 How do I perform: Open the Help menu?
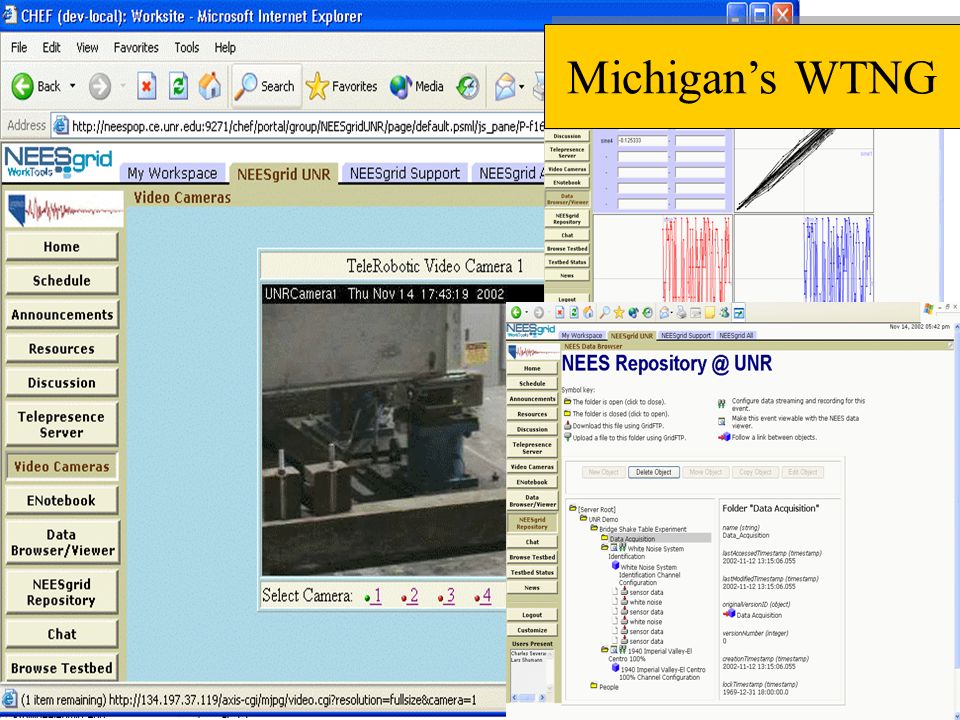[x=225, y=47]
